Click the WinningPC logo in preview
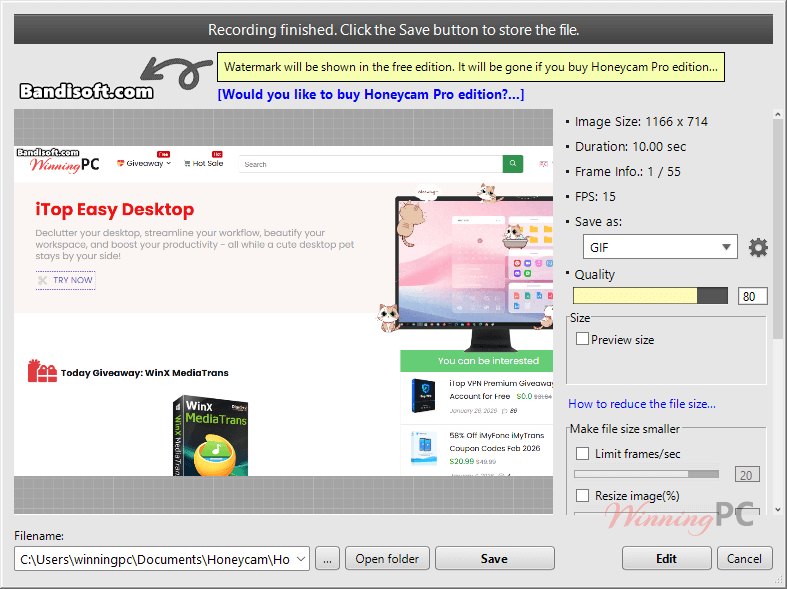 (x=64, y=164)
